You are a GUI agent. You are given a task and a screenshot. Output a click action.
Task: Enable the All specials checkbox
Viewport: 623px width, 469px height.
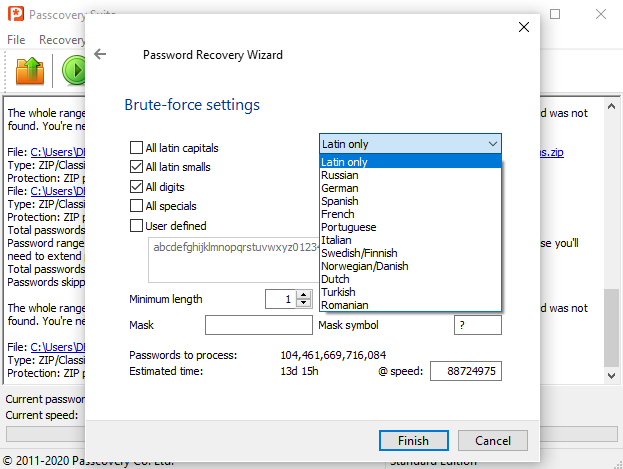coord(136,205)
